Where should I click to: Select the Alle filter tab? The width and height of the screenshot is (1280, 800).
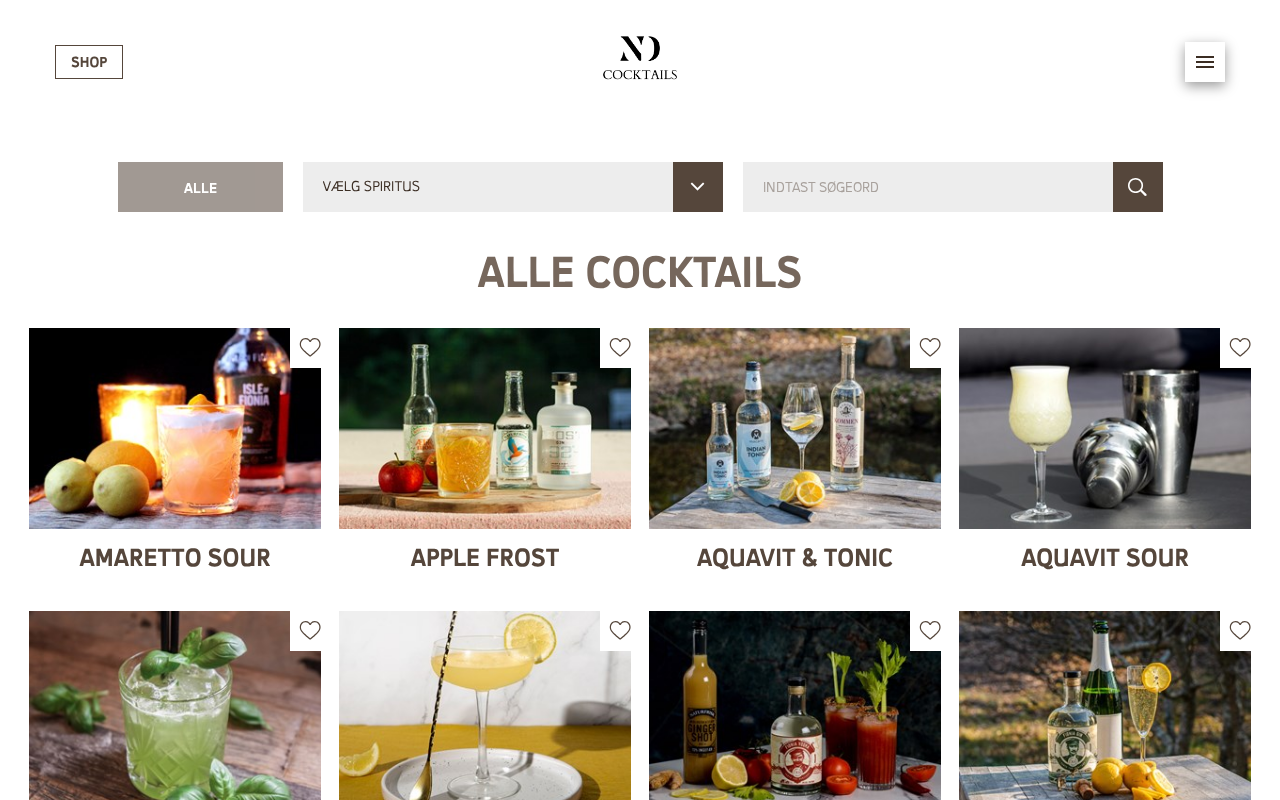200,187
